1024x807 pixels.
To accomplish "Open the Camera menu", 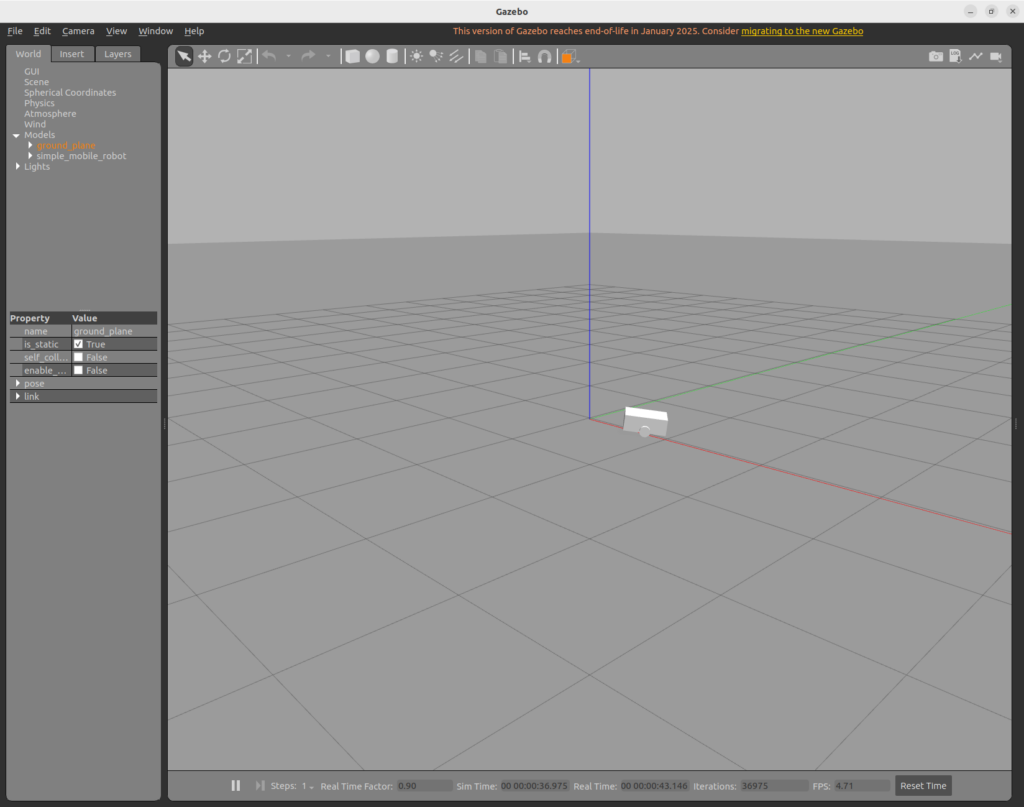I will (x=78, y=31).
